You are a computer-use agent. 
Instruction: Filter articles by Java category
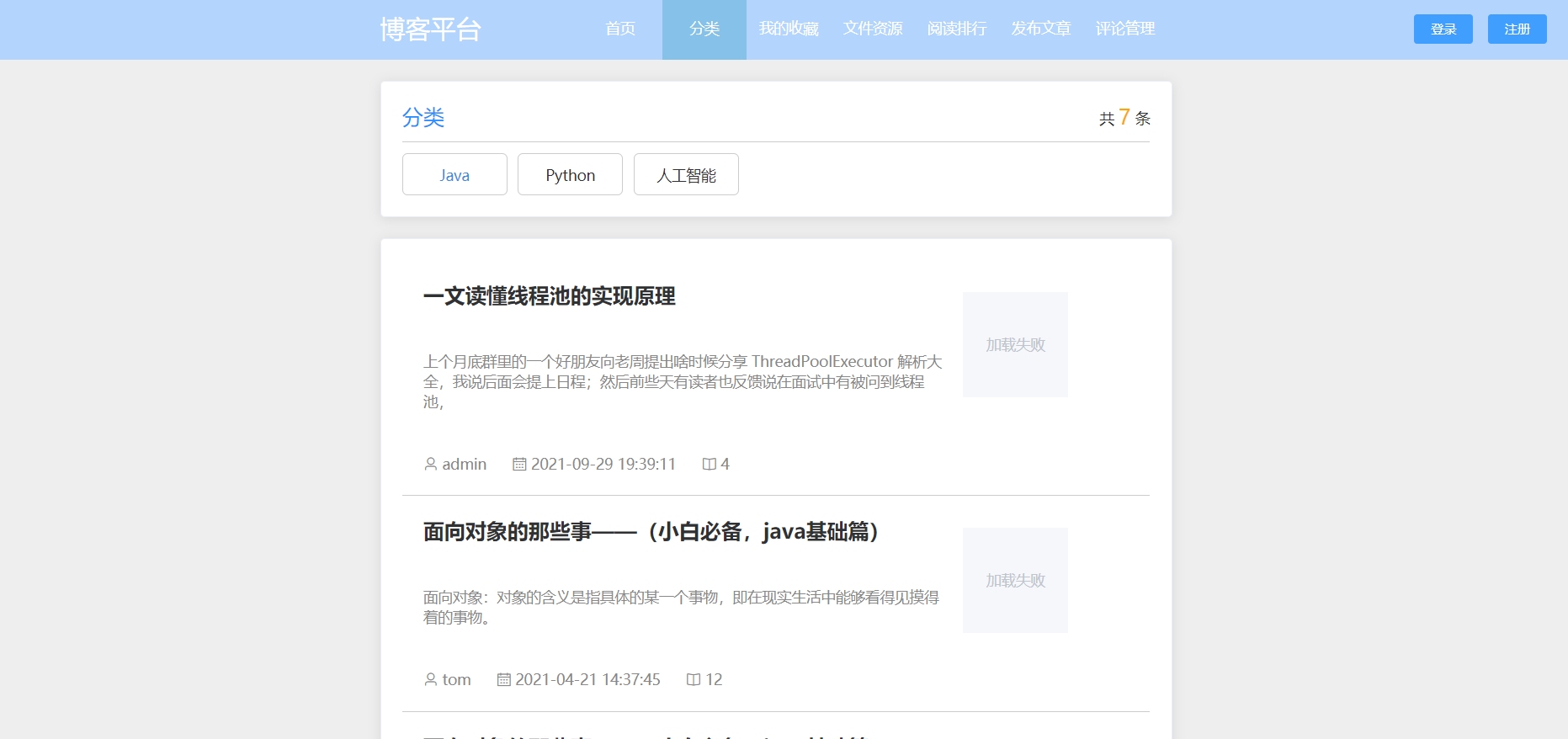click(x=454, y=174)
